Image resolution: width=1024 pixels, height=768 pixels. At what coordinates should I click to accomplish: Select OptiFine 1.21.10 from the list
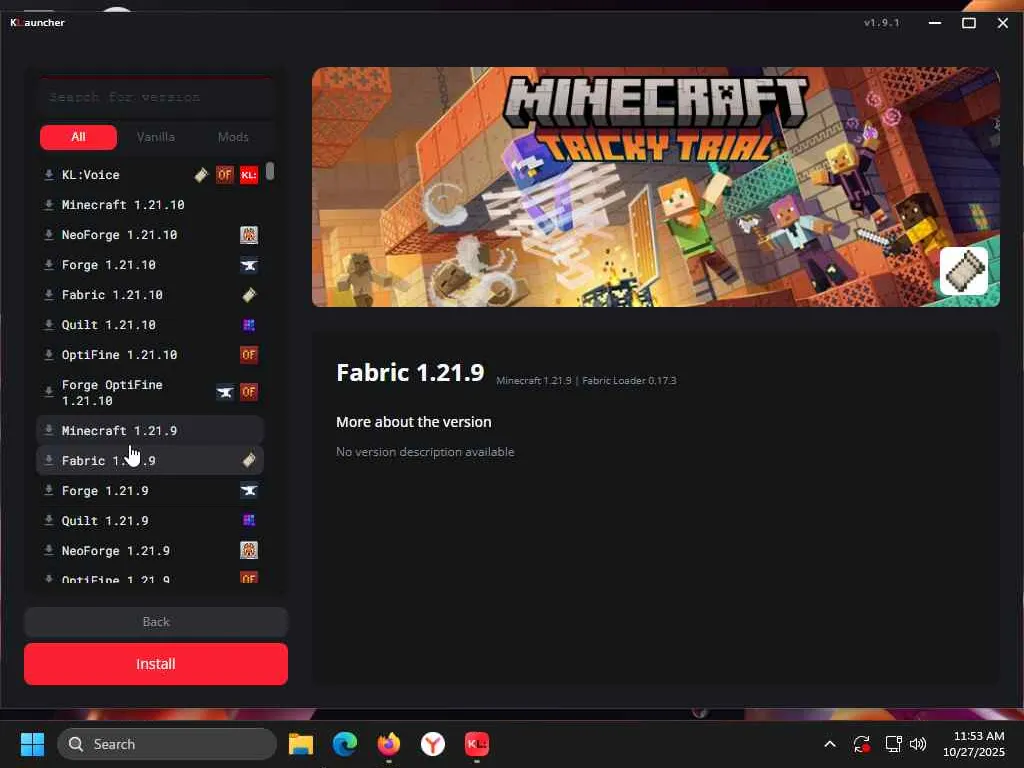tap(151, 355)
